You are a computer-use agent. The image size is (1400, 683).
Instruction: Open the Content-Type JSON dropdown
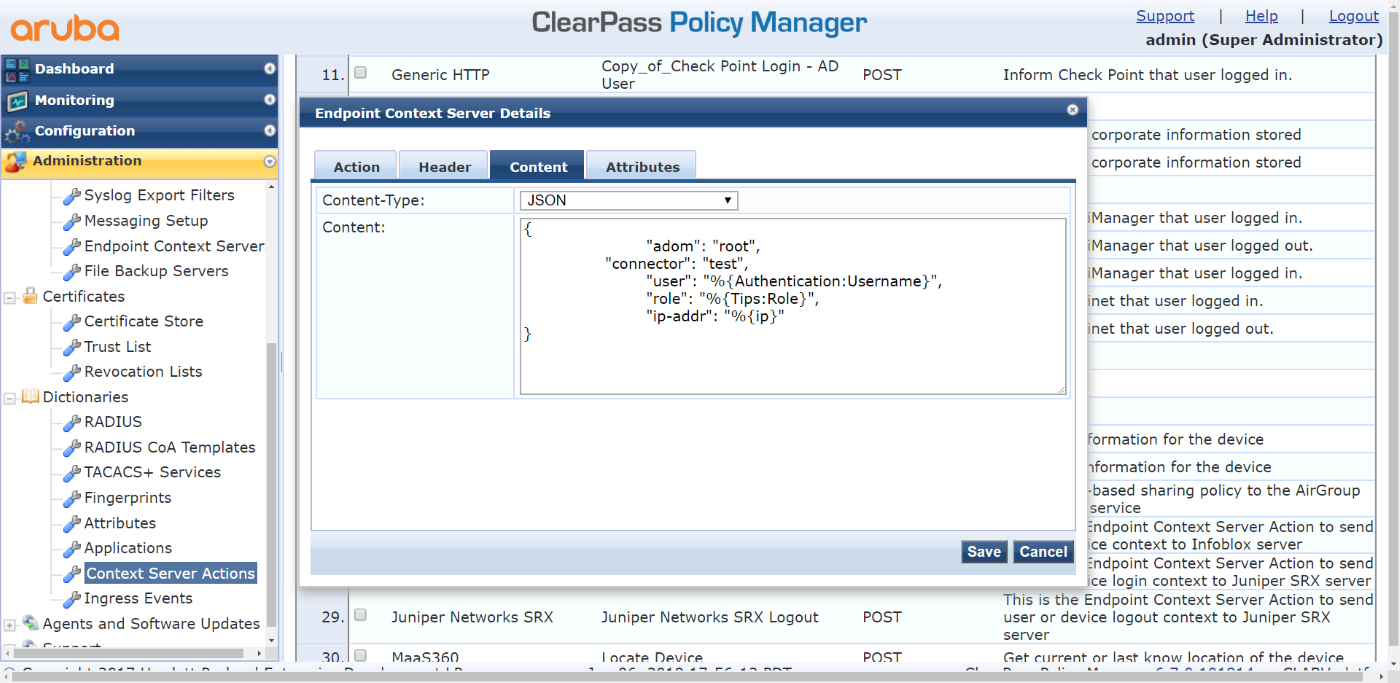(628, 200)
